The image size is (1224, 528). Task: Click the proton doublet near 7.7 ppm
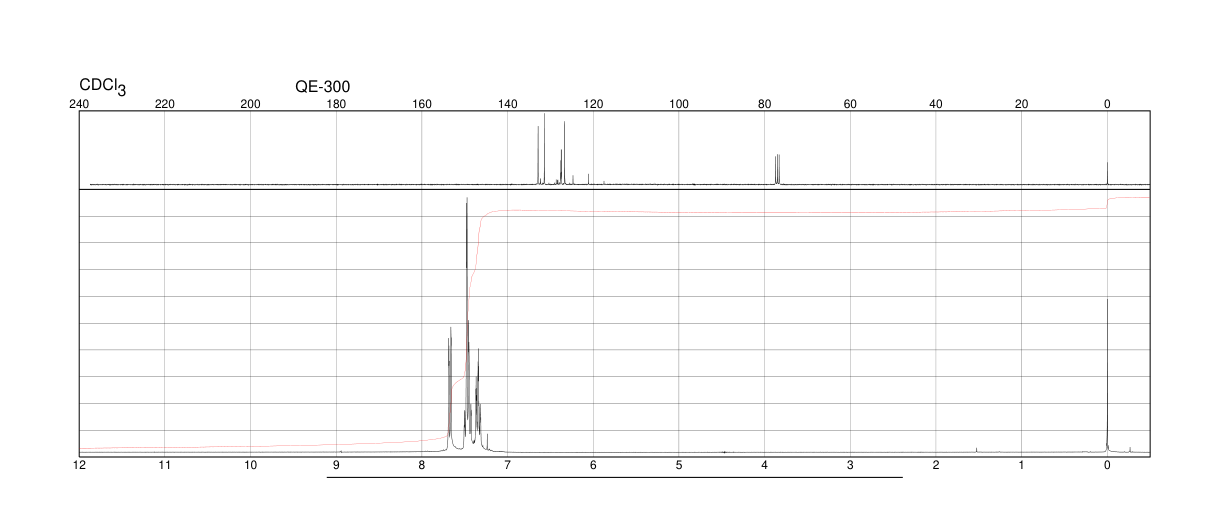click(x=450, y=388)
